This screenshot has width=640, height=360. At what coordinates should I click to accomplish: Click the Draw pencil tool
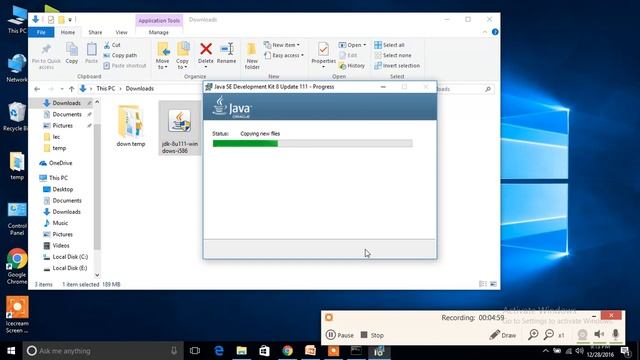[502, 335]
